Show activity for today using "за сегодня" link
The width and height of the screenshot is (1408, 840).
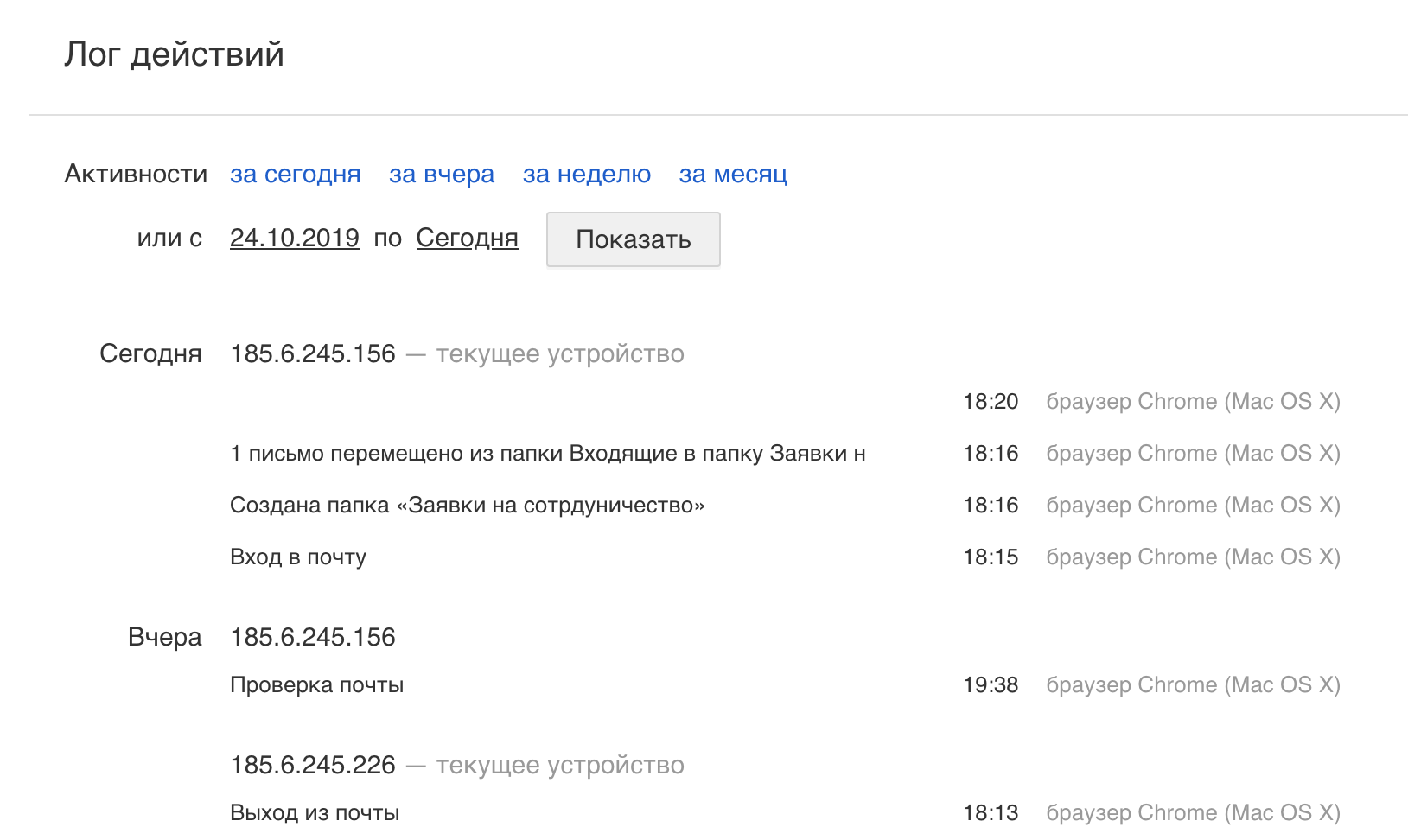click(x=295, y=174)
